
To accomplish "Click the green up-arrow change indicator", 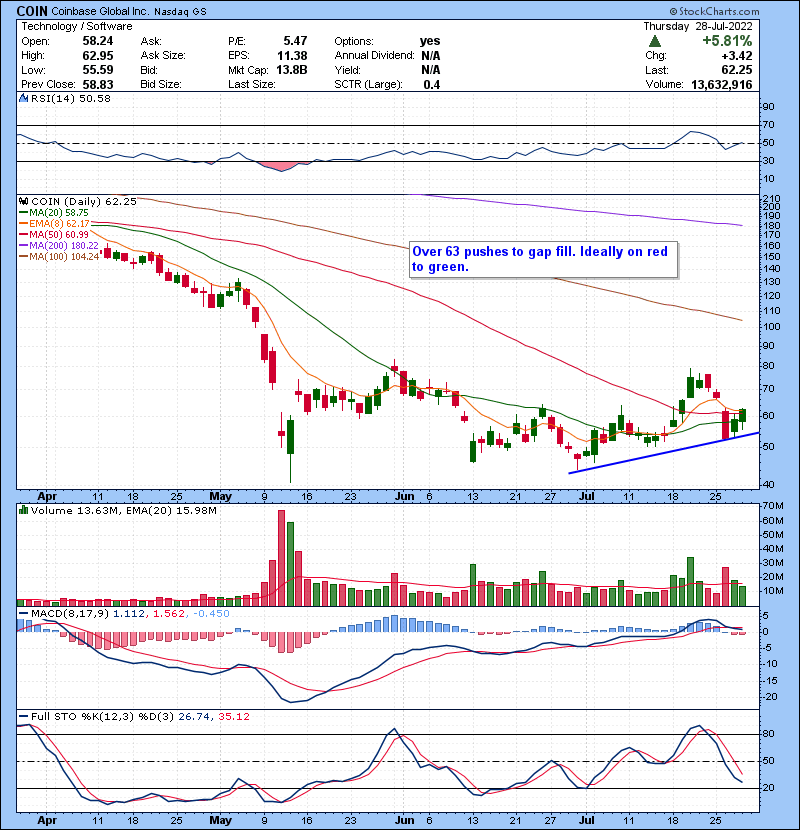I will (654, 41).
